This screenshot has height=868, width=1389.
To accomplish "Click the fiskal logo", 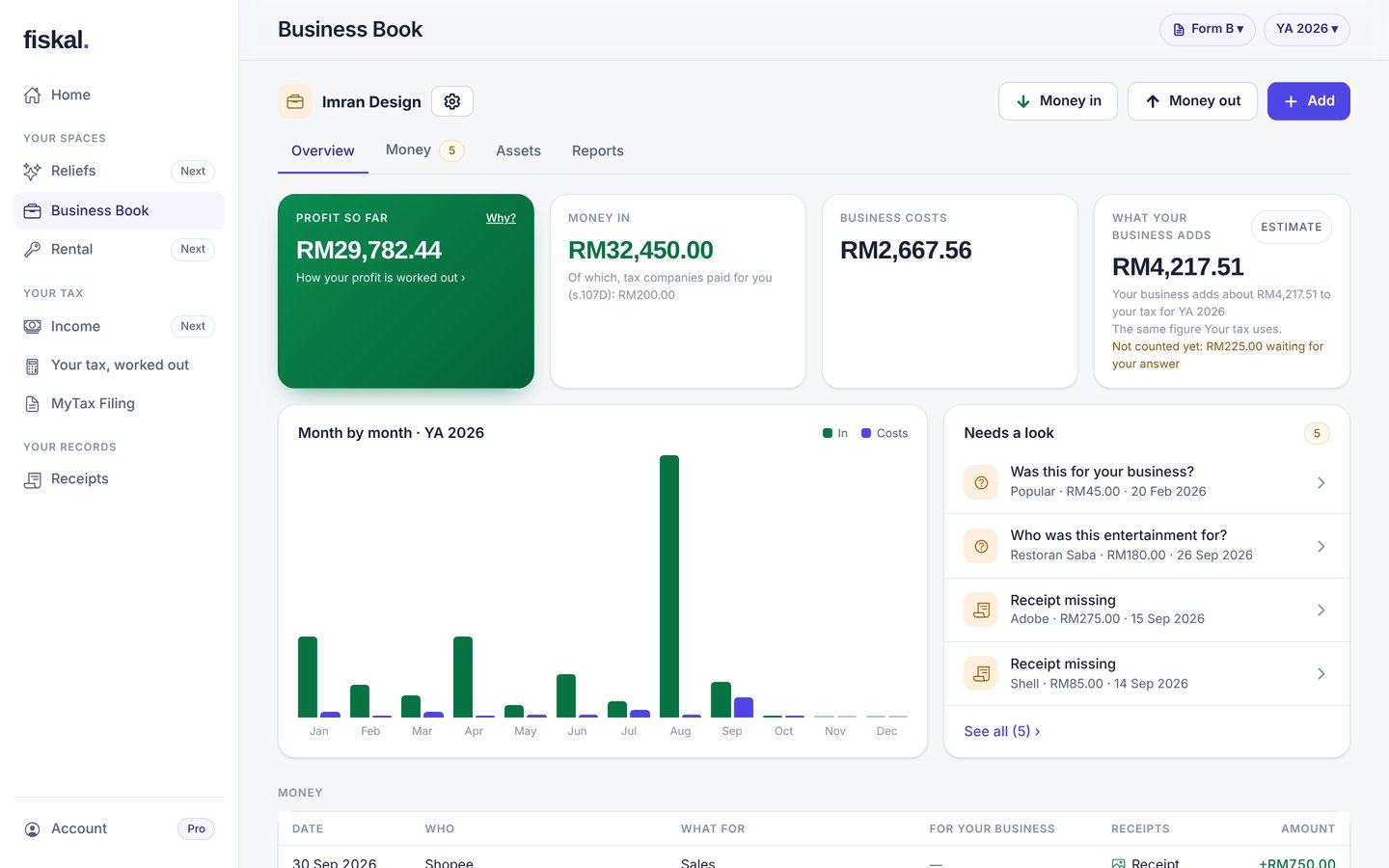I will click(x=56, y=40).
